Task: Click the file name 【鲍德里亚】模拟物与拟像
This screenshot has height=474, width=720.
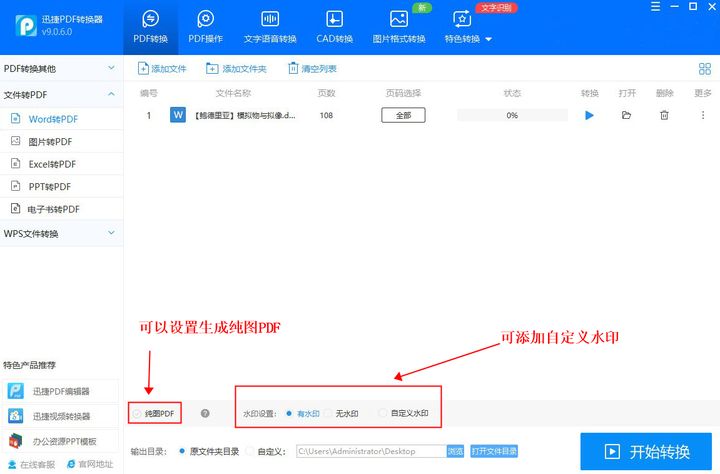Action: pos(245,115)
